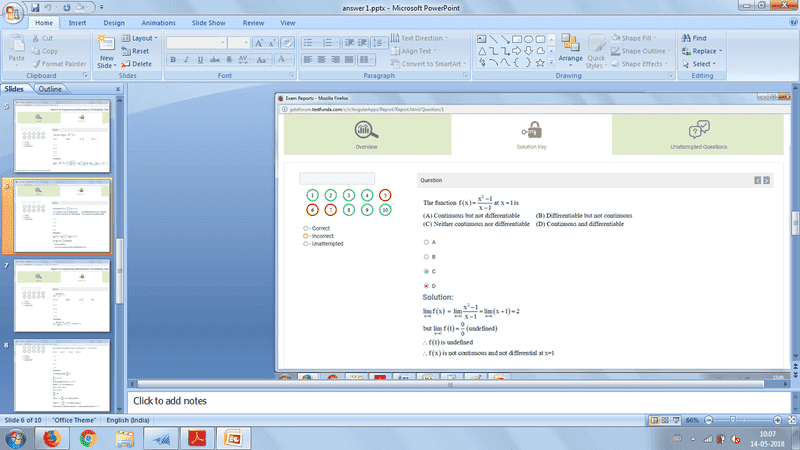Switch to the Outline pane tab
The width and height of the screenshot is (800, 450).
[49, 89]
